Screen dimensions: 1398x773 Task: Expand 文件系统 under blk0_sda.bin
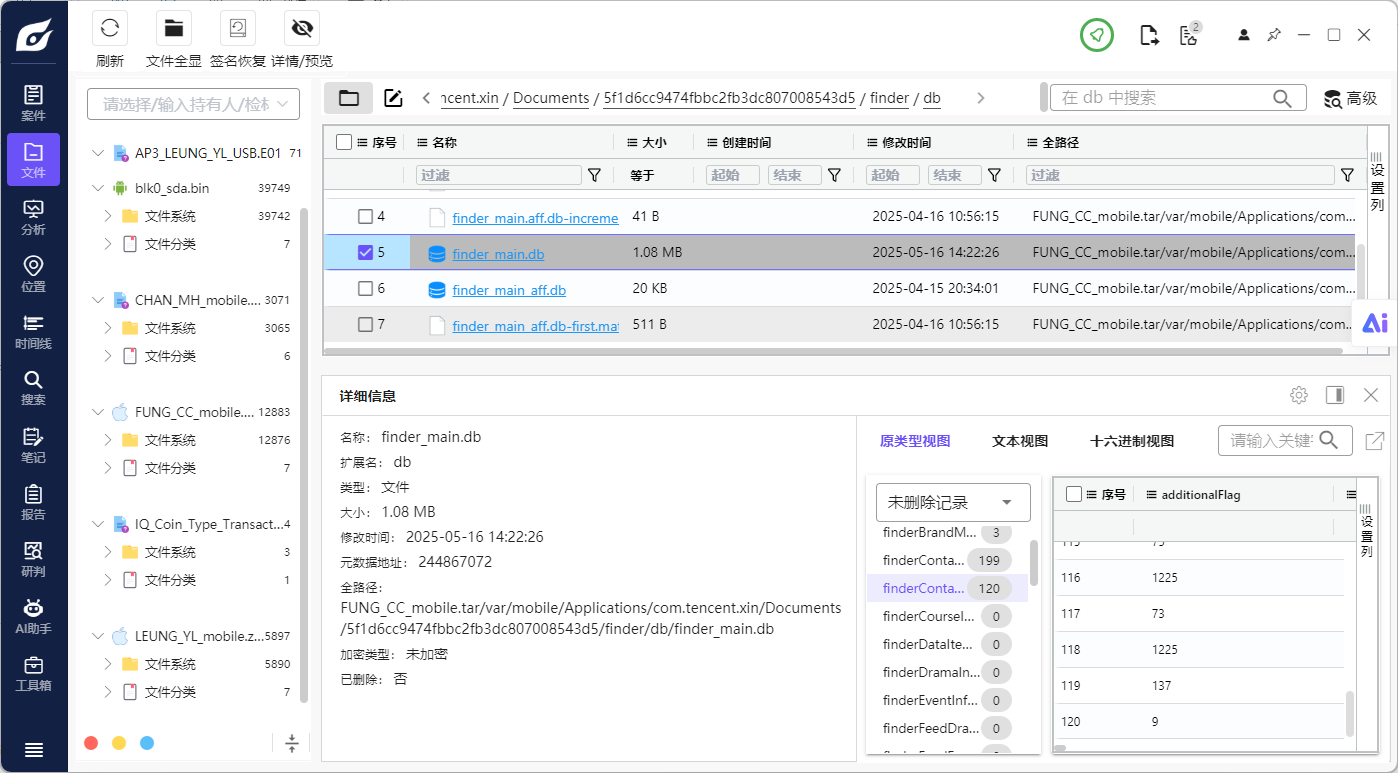click(107, 216)
